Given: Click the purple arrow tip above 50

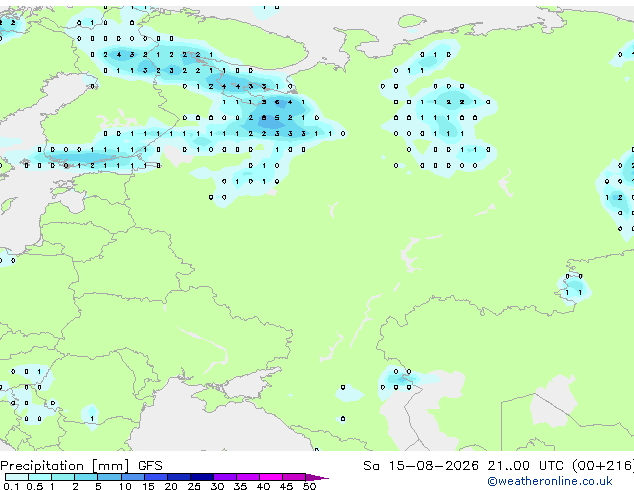Looking at the screenshot, I should coord(317,477).
